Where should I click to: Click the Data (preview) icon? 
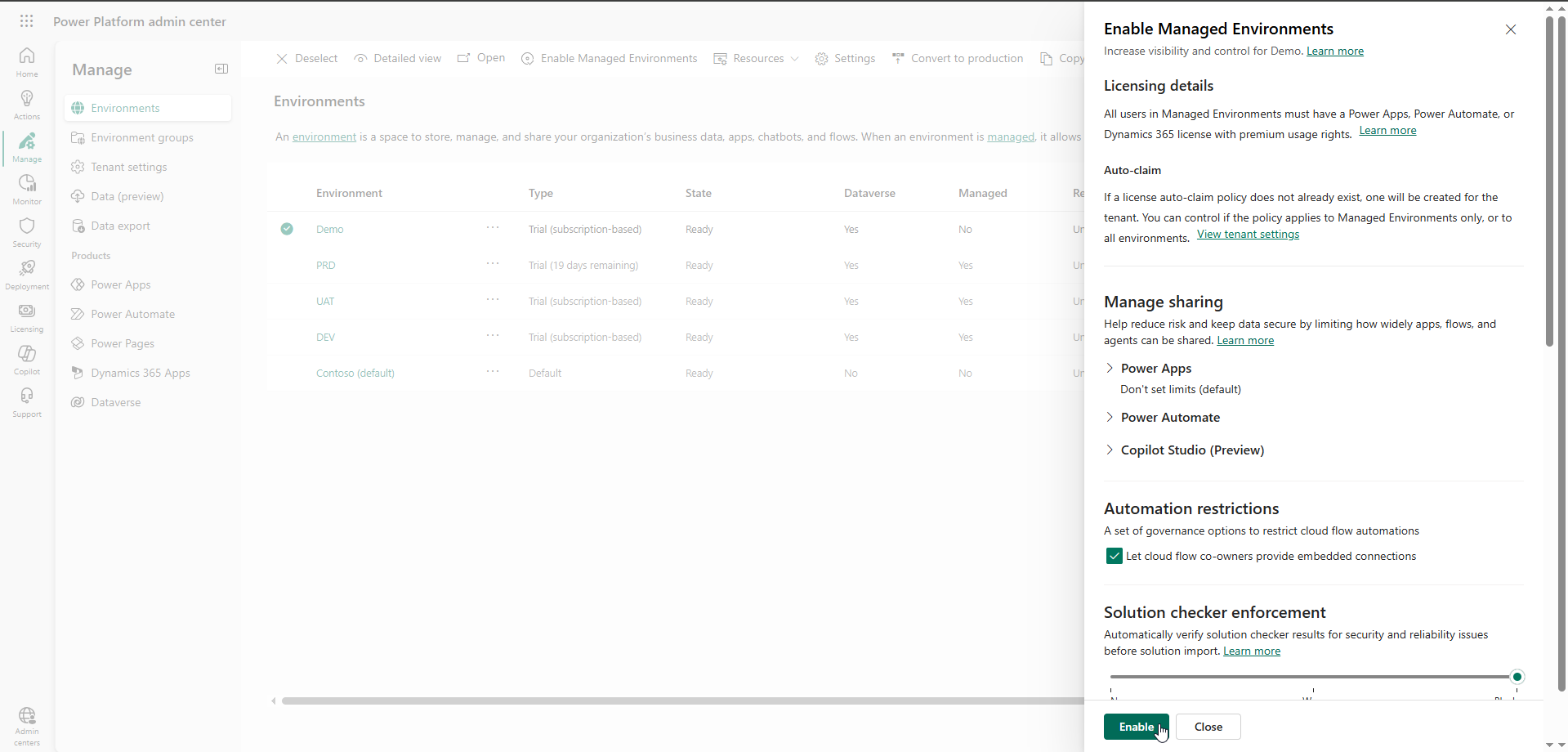pyautogui.click(x=78, y=196)
